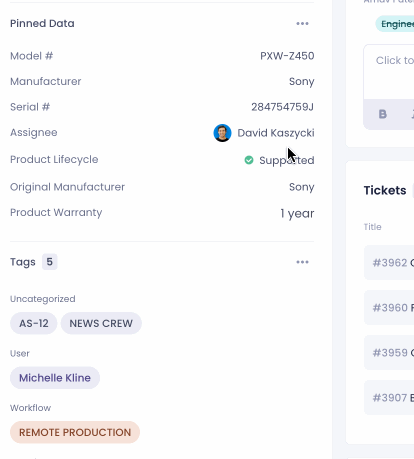Click the Serial # field label

[30, 107]
